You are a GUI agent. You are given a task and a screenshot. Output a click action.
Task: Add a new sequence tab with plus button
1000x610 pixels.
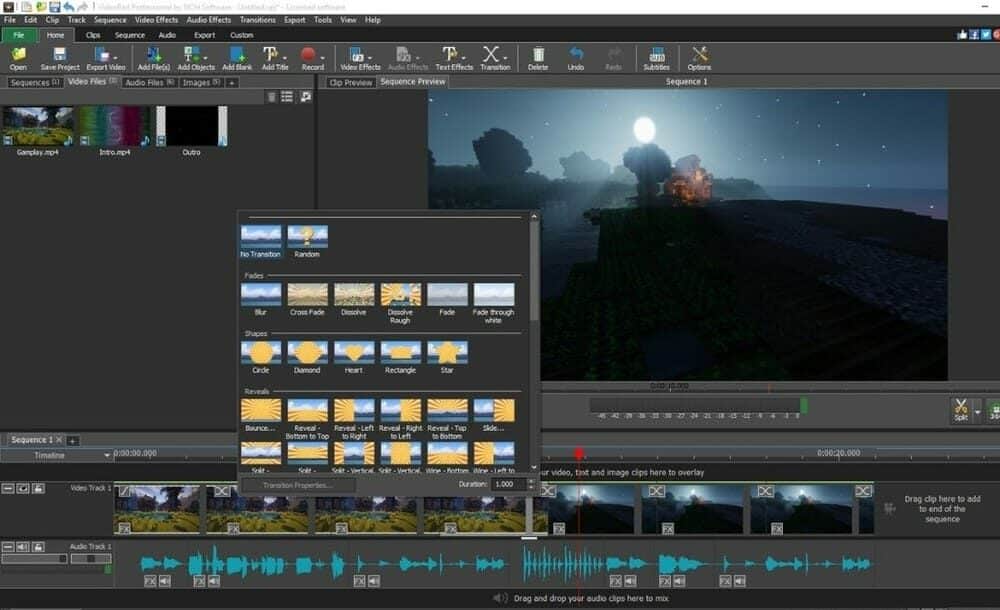73,440
